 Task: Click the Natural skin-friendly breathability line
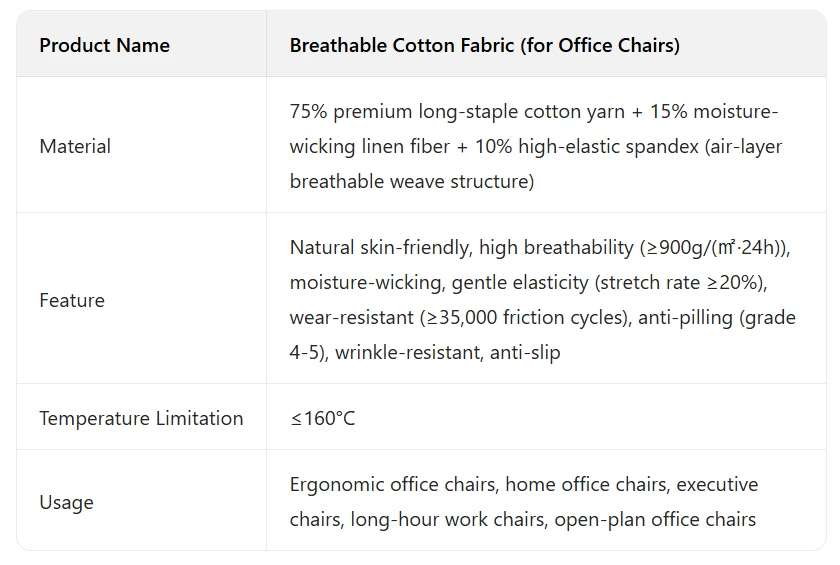tap(540, 247)
